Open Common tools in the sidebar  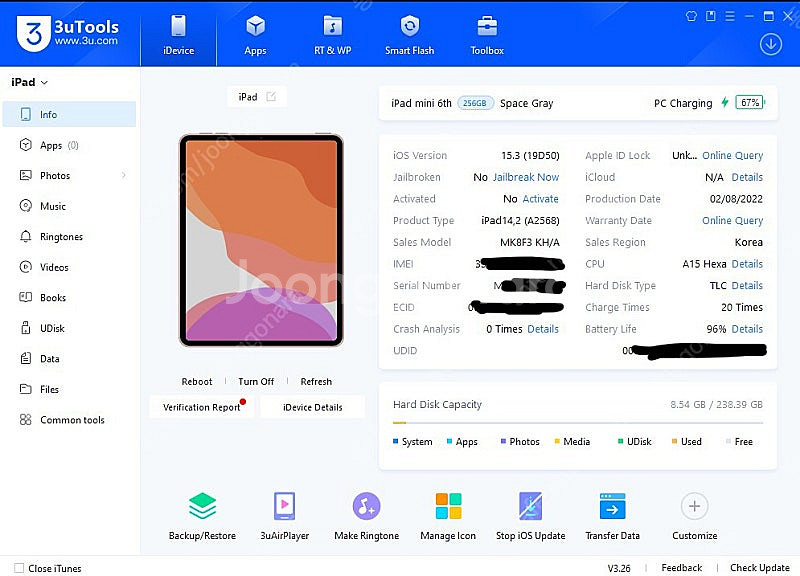pyautogui.click(x=69, y=420)
